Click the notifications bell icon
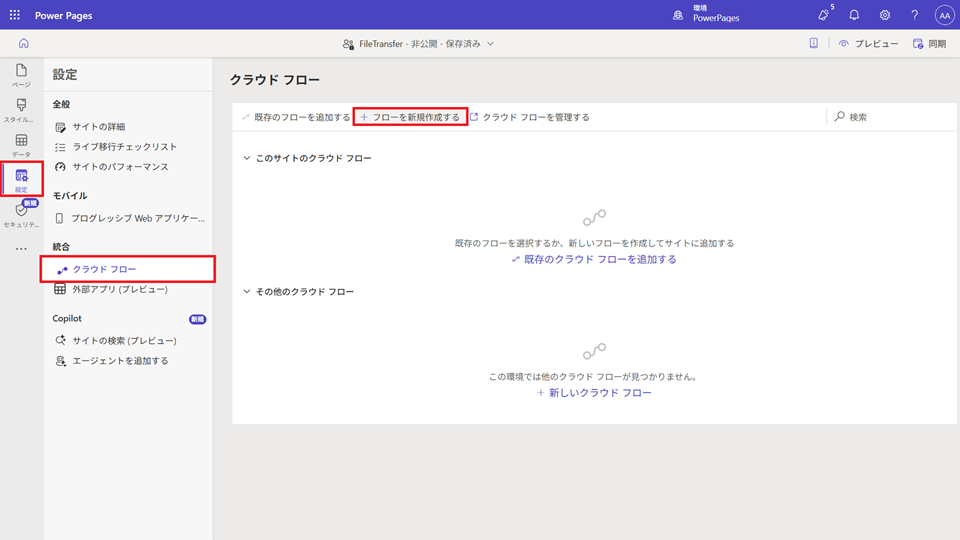The width and height of the screenshot is (960, 540). tap(854, 15)
